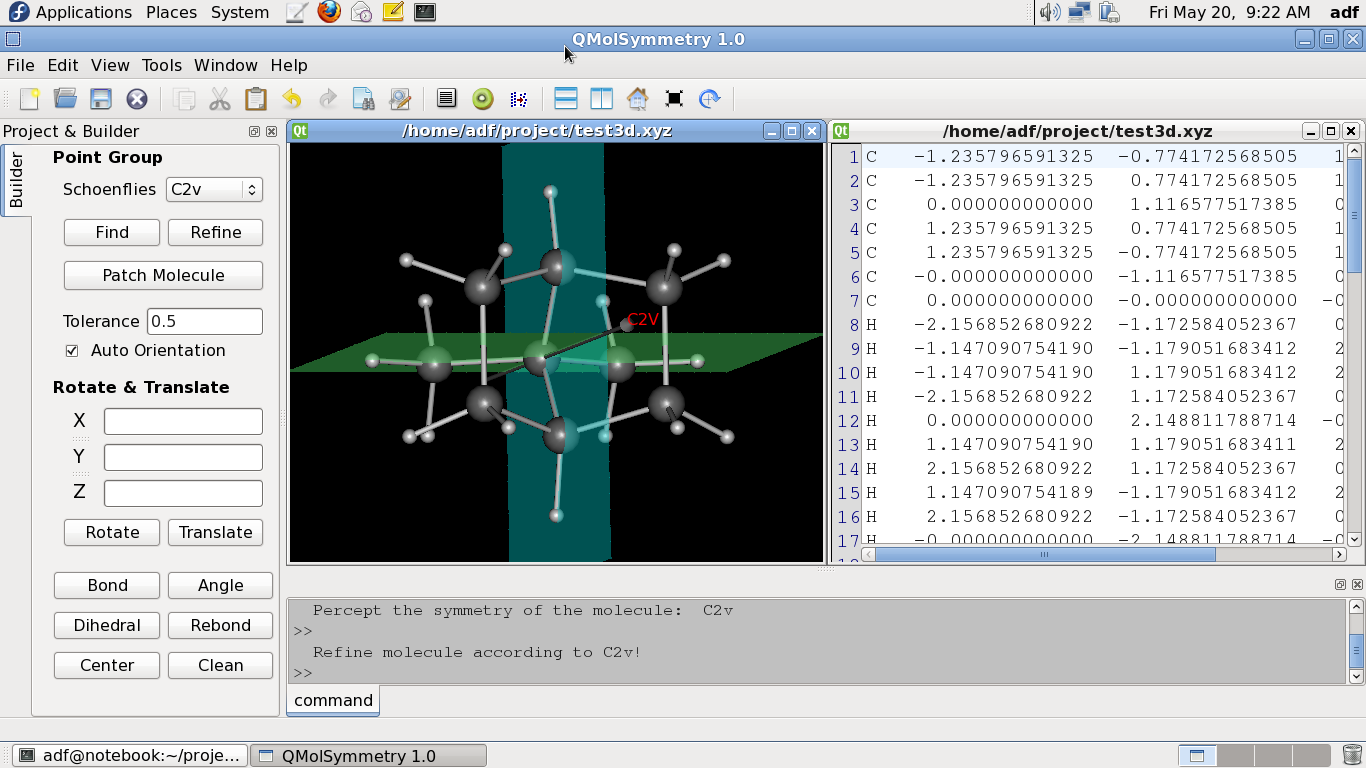
Task: Open the Schoenflies point group dropdown
Action: click(x=214, y=189)
